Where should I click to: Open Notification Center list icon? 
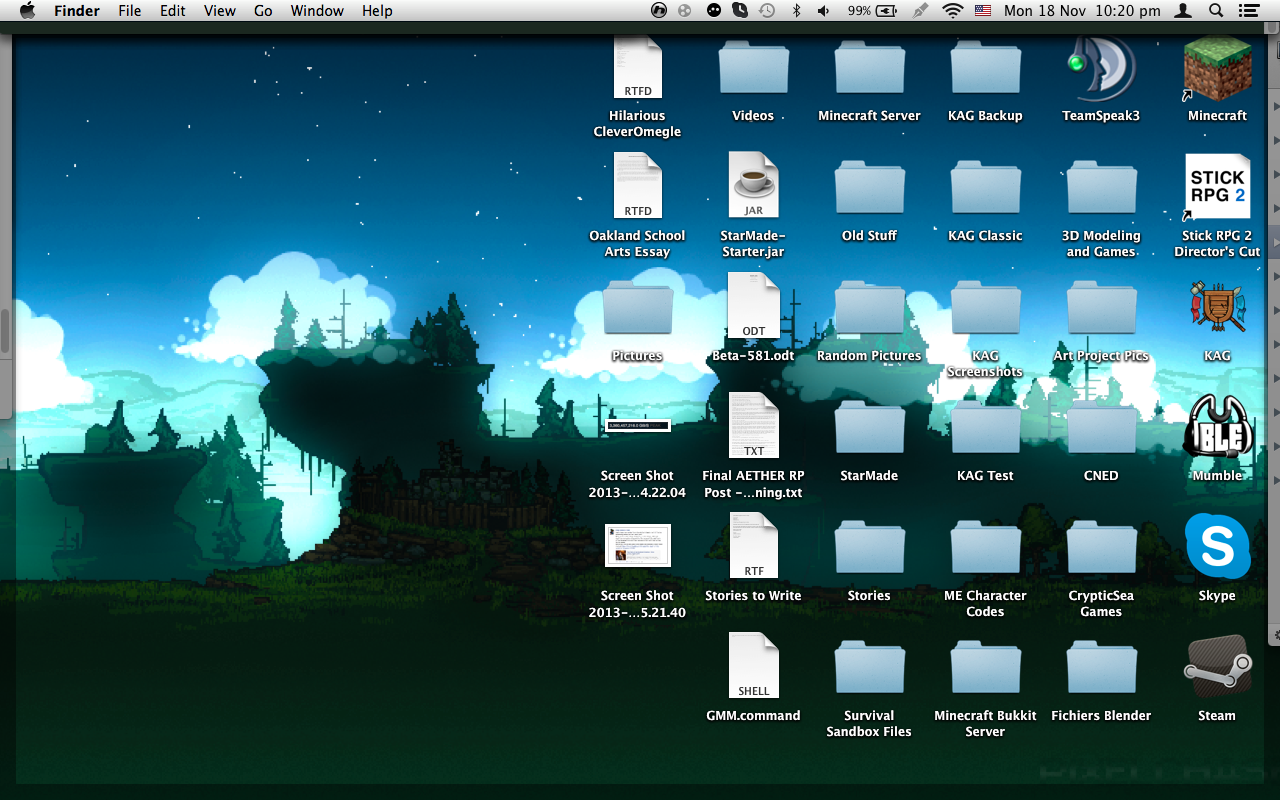pos(1247,11)
